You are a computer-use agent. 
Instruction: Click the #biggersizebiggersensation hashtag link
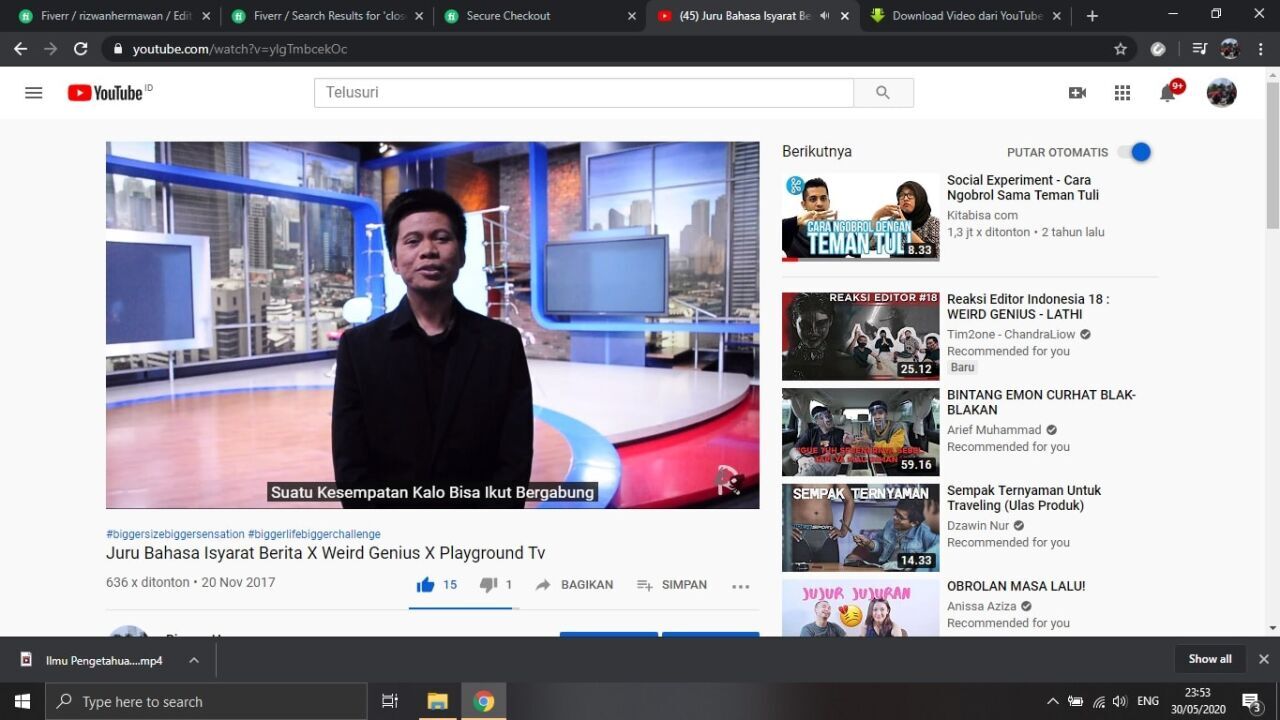[x=175, y=534]
